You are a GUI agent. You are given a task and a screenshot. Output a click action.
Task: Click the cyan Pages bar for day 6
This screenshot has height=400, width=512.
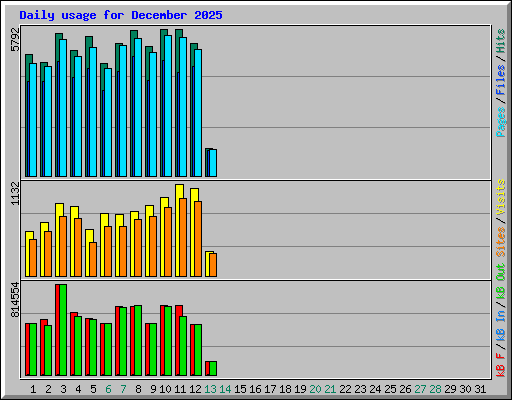108,122
